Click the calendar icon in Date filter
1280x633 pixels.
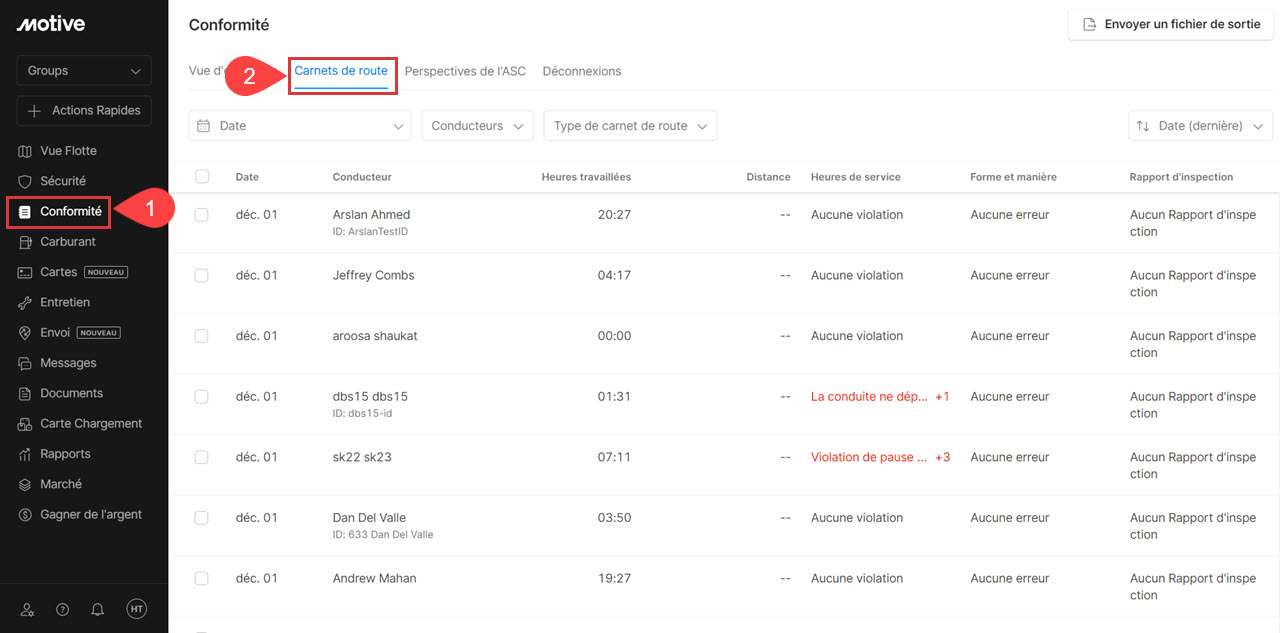pos(204,126)
